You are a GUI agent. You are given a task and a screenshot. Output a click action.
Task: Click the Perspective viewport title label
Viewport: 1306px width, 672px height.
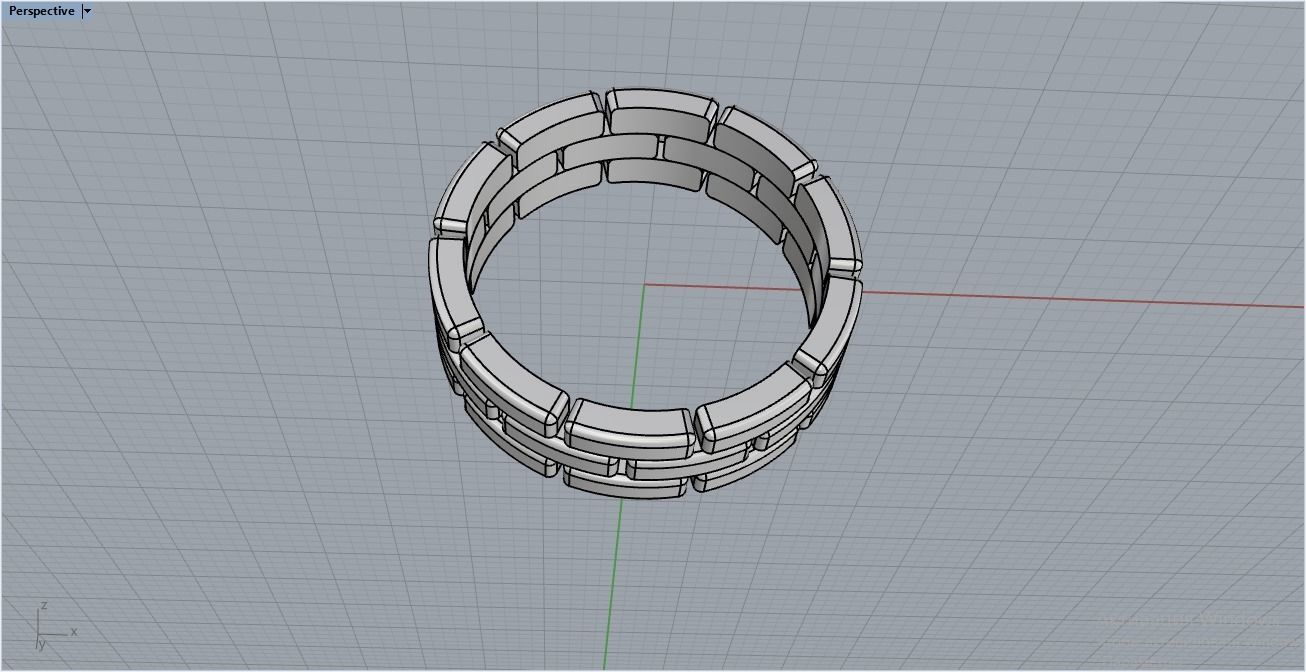[x=41, y=11]
